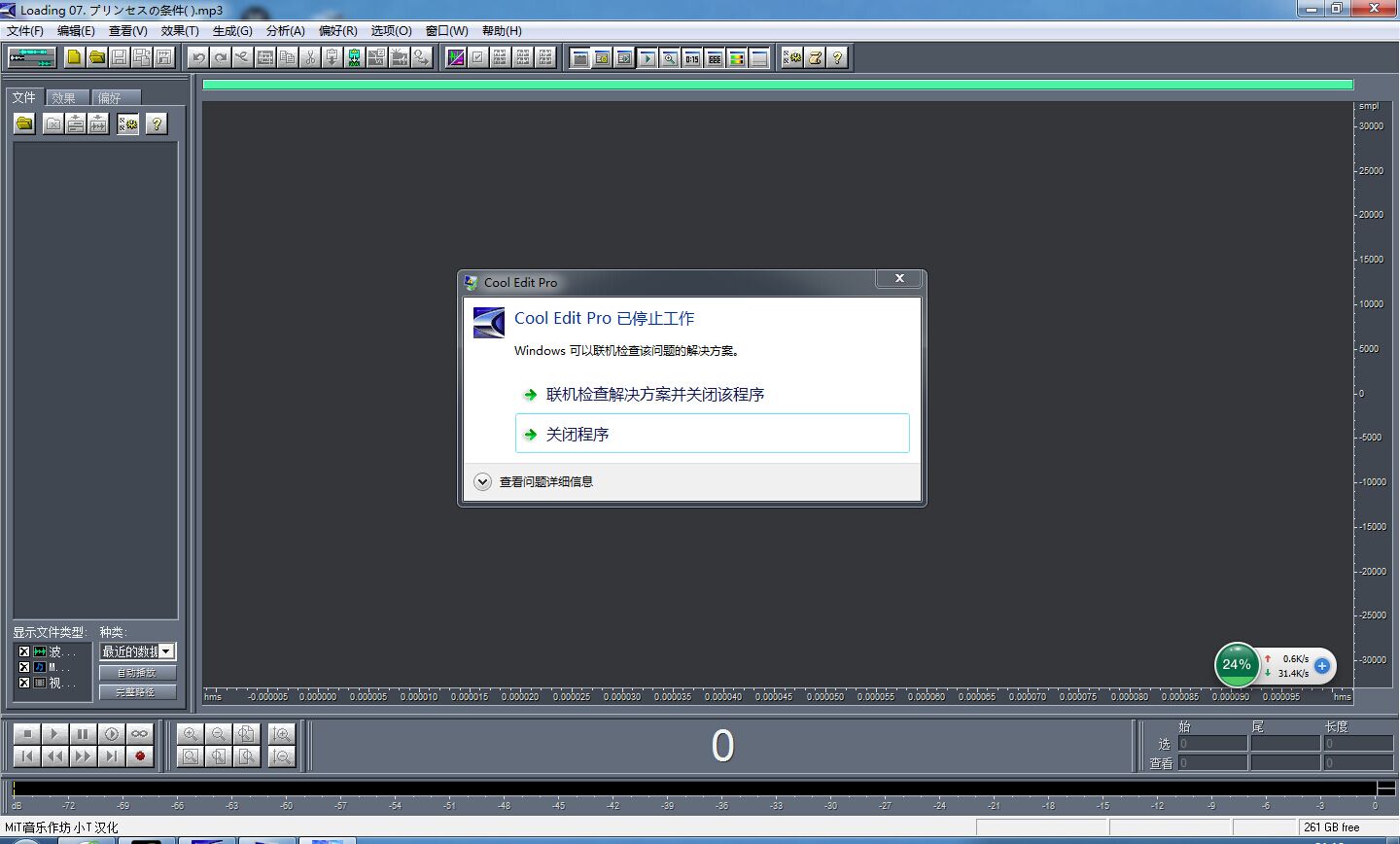The image size is (1400, 844).
Task: Click the selection 长度 (length) field
Action: (x=1358, y=743)
